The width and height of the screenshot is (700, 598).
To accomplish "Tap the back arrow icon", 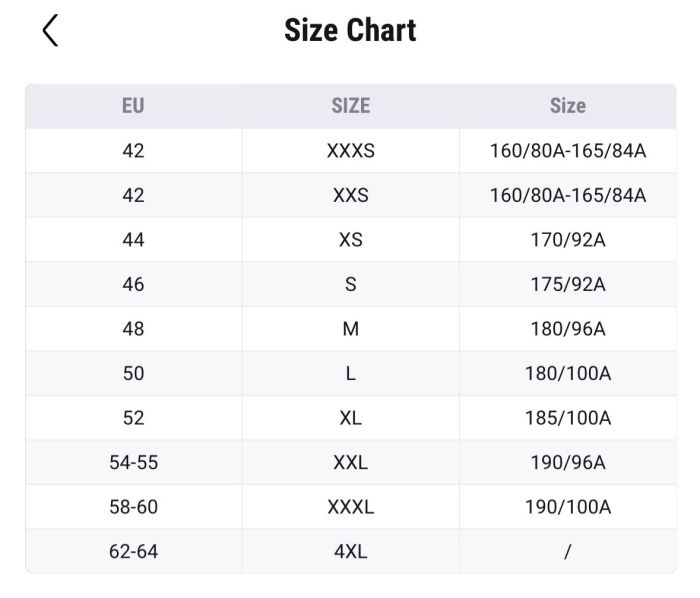I will click(51, 31).
